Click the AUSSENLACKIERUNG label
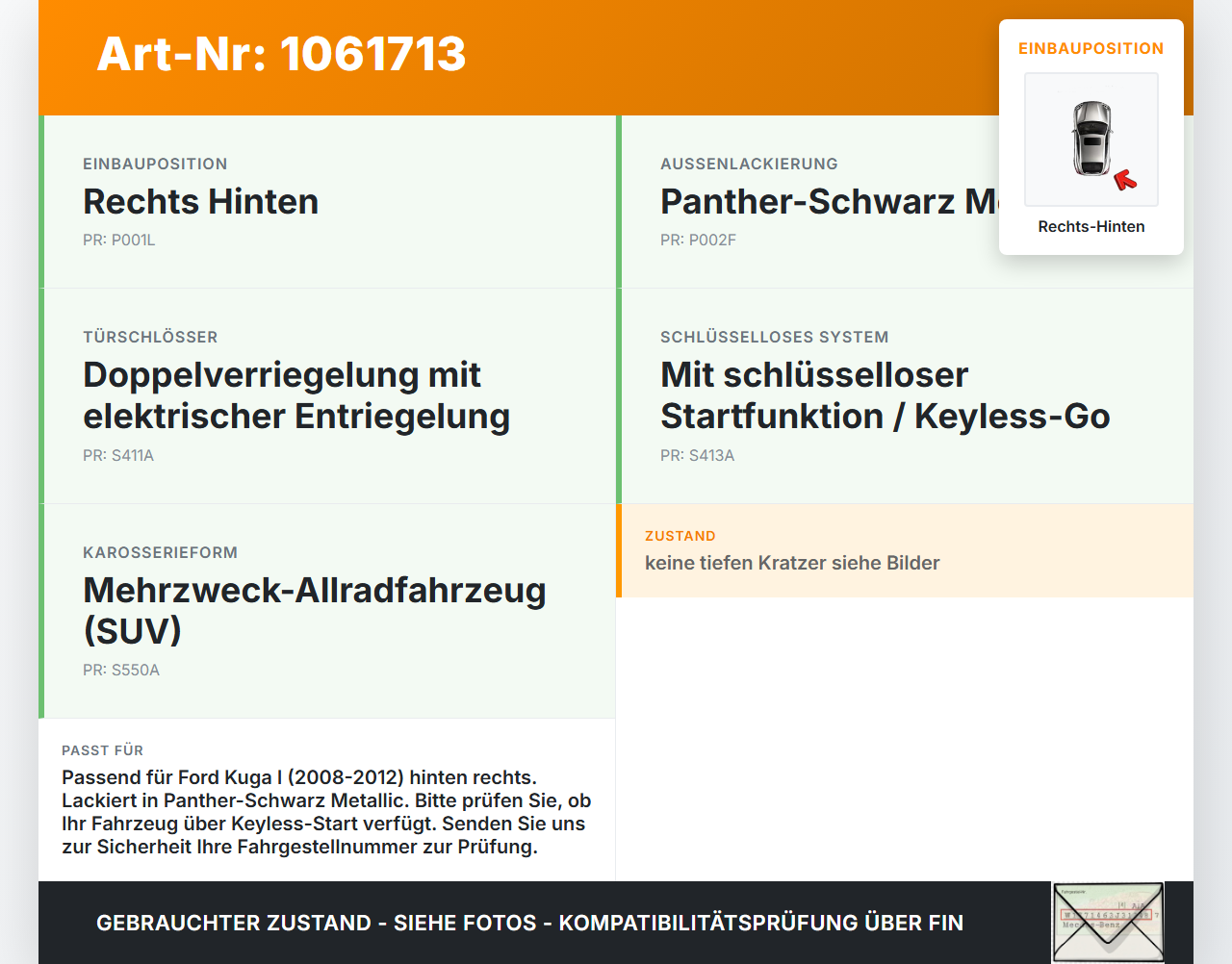Viewport: 1232px width, 964px height. tap(749, 165)
